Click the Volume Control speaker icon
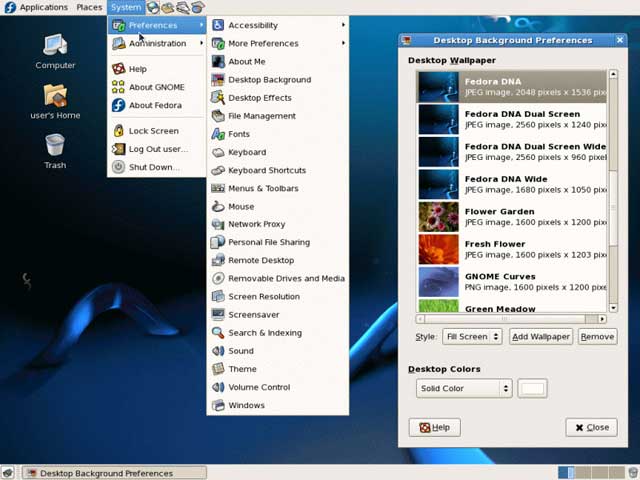Viewport: 640px width, 480px height. coord(218,387)
